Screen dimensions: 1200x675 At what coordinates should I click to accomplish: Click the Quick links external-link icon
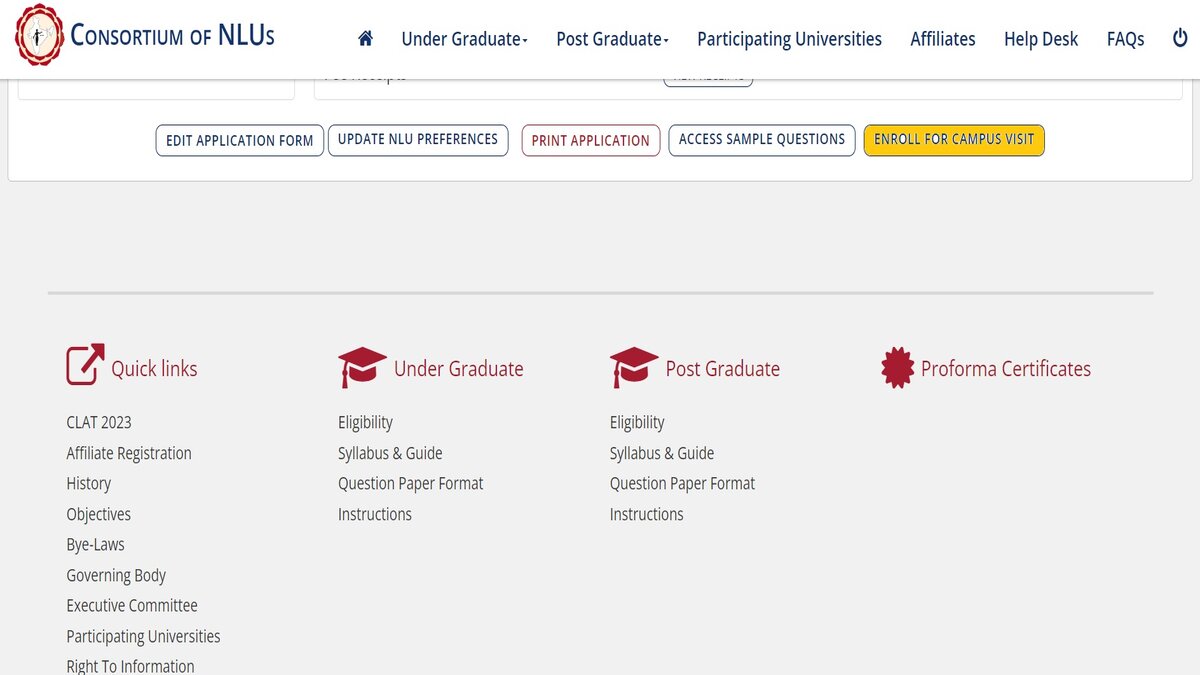point(82,363)
